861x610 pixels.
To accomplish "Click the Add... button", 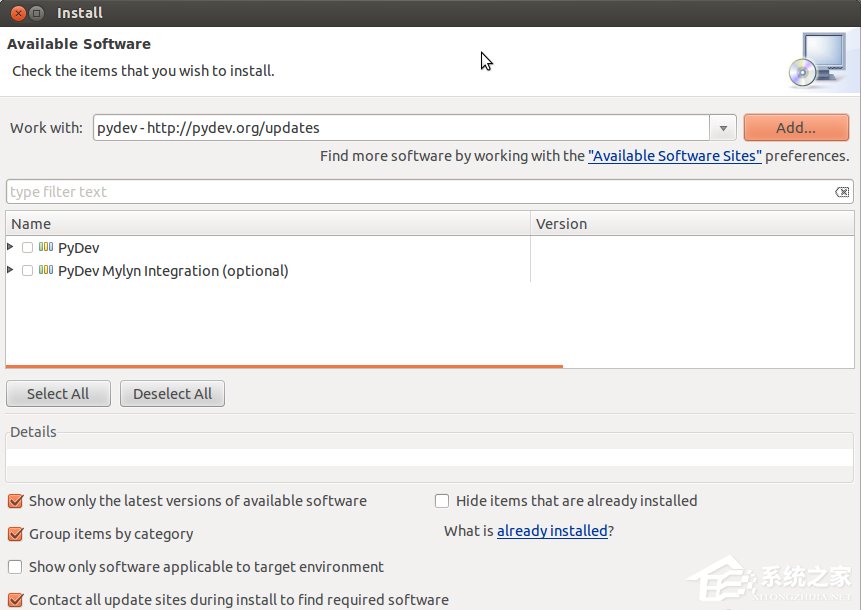I will point(795,127).
